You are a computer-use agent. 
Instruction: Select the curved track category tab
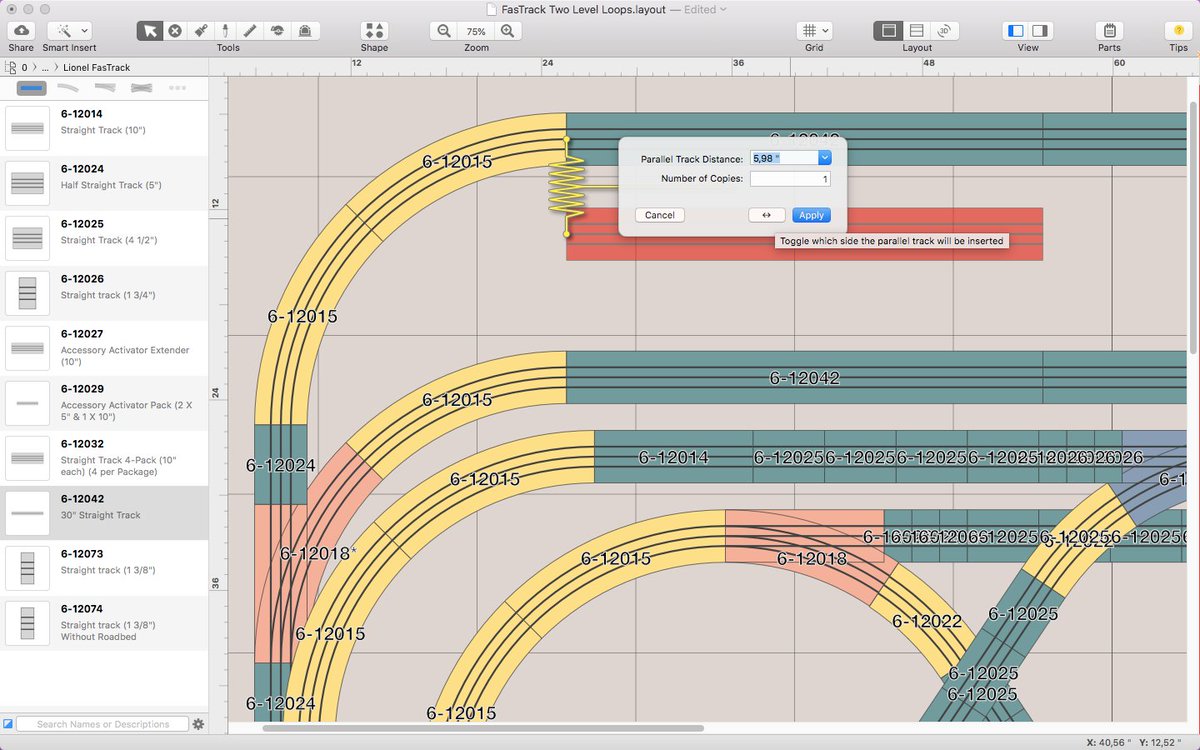tap(73, 88)
